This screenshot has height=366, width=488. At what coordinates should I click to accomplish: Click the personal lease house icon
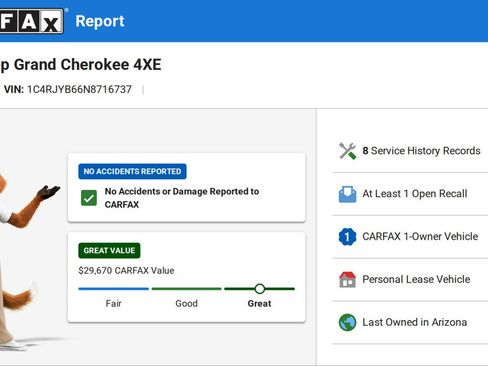pos(347,279)
